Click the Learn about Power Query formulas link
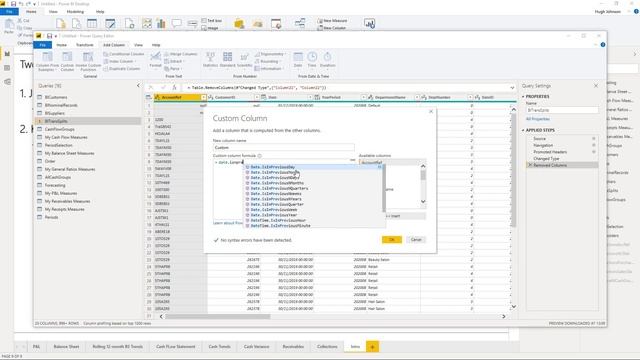The height and width of the screenshot is (360, 640). tap(228, 223)
